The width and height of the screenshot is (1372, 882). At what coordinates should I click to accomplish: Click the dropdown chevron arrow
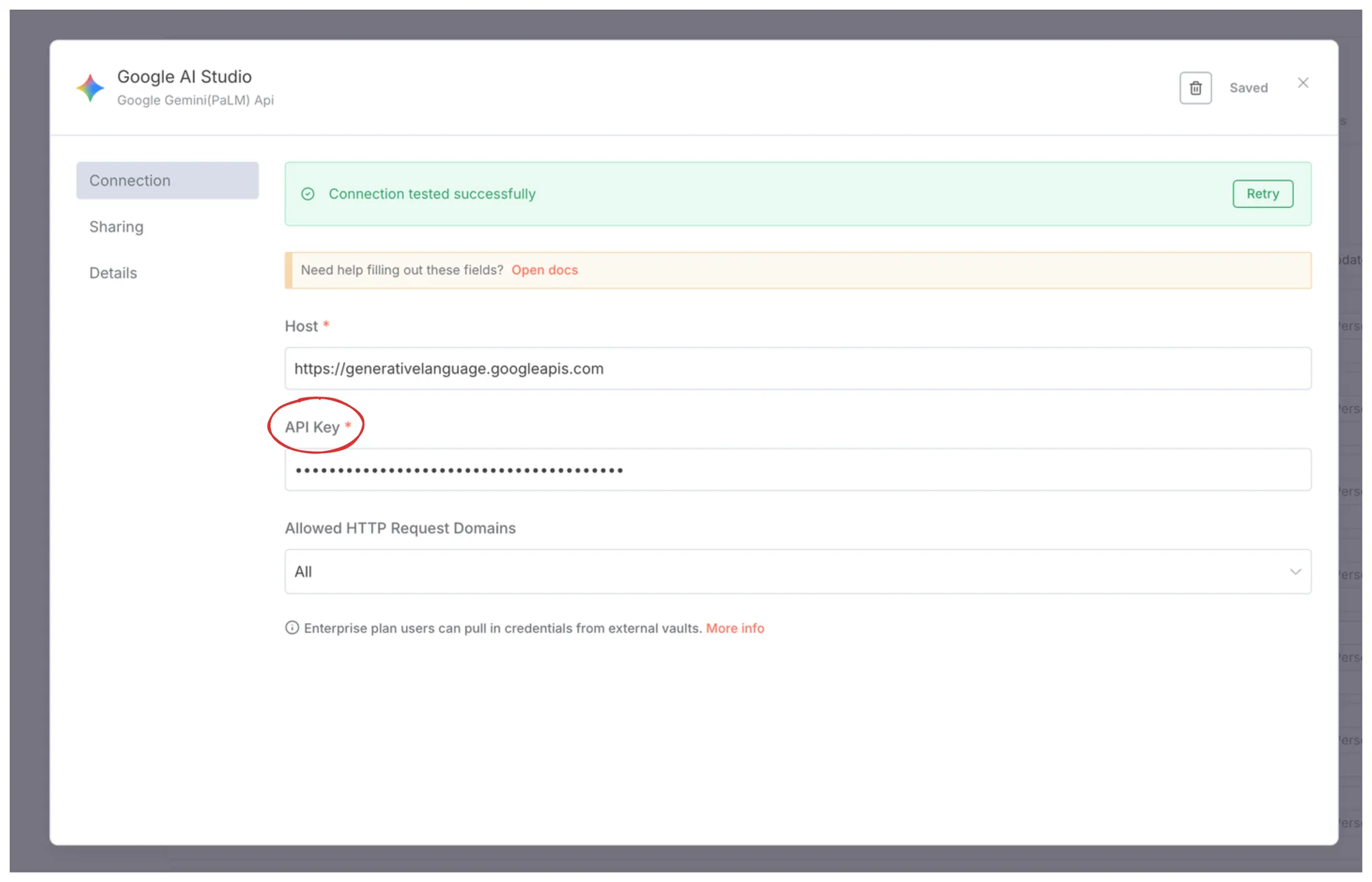pyautogui.click(x=1295, y=572)
